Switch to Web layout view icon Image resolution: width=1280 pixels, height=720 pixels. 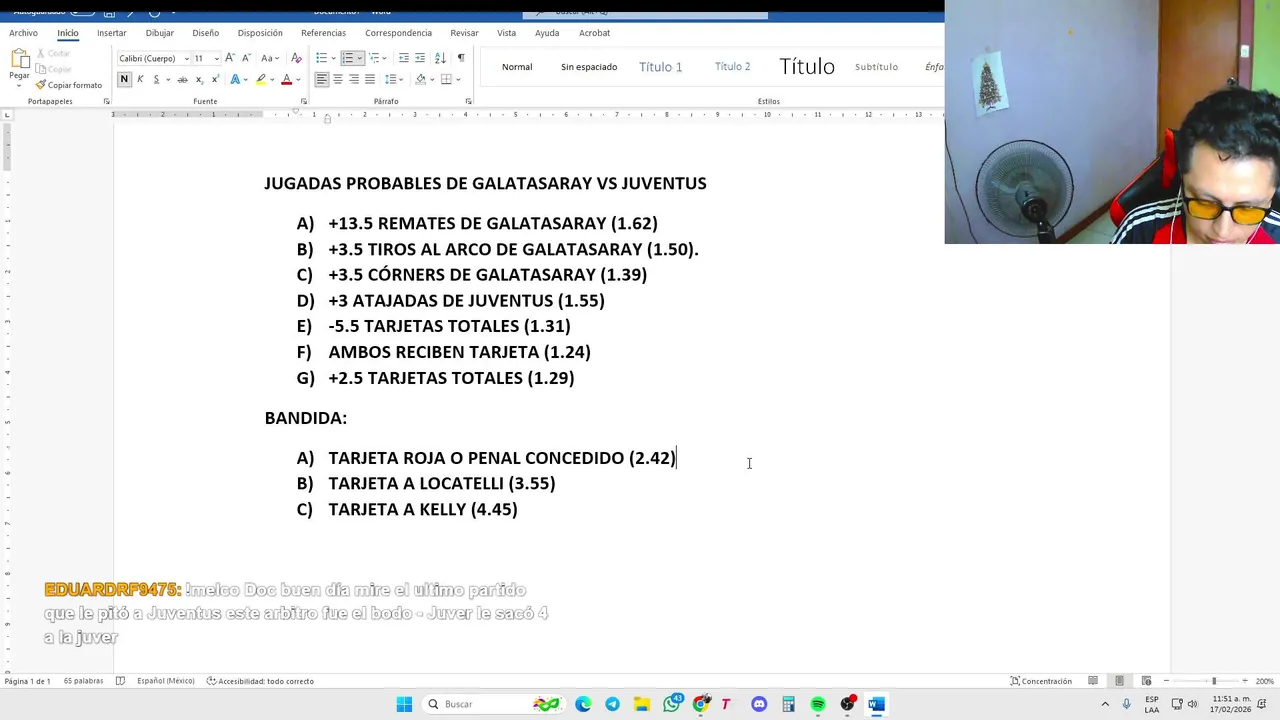(x=1146, y=681)
